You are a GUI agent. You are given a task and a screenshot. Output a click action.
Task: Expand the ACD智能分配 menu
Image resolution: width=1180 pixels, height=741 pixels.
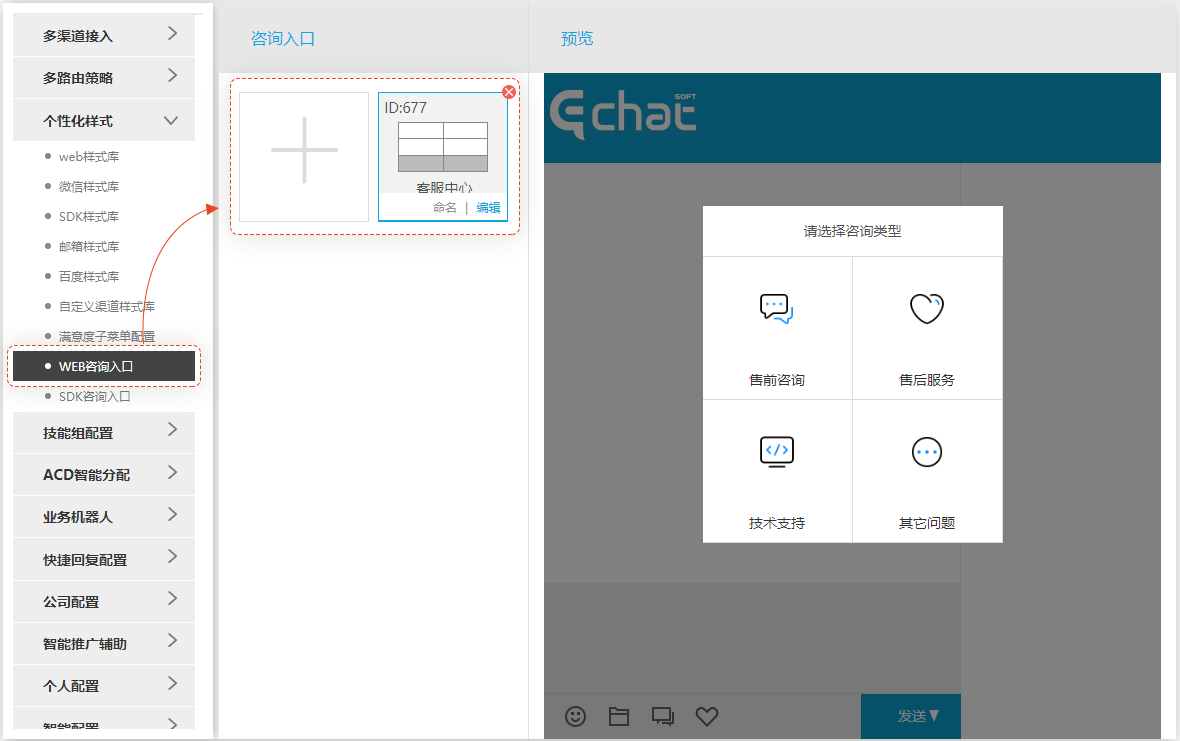104,475
